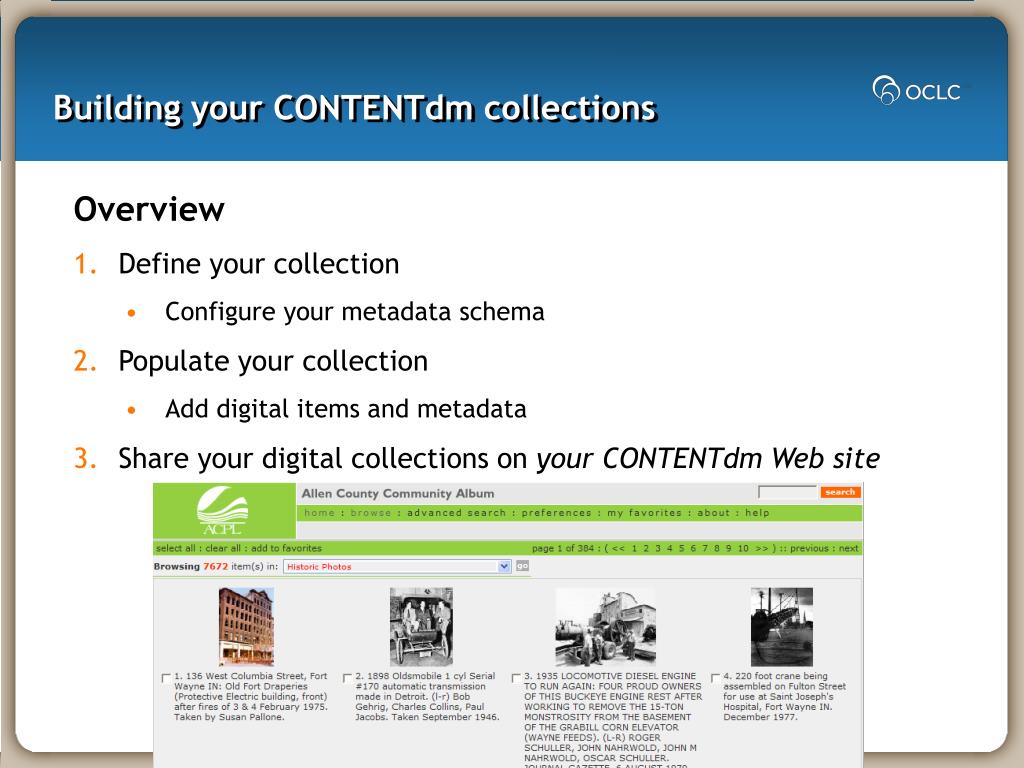Click the << page back link
The height and width of the screenshot is (768, 1024).
tap(618, 548)
